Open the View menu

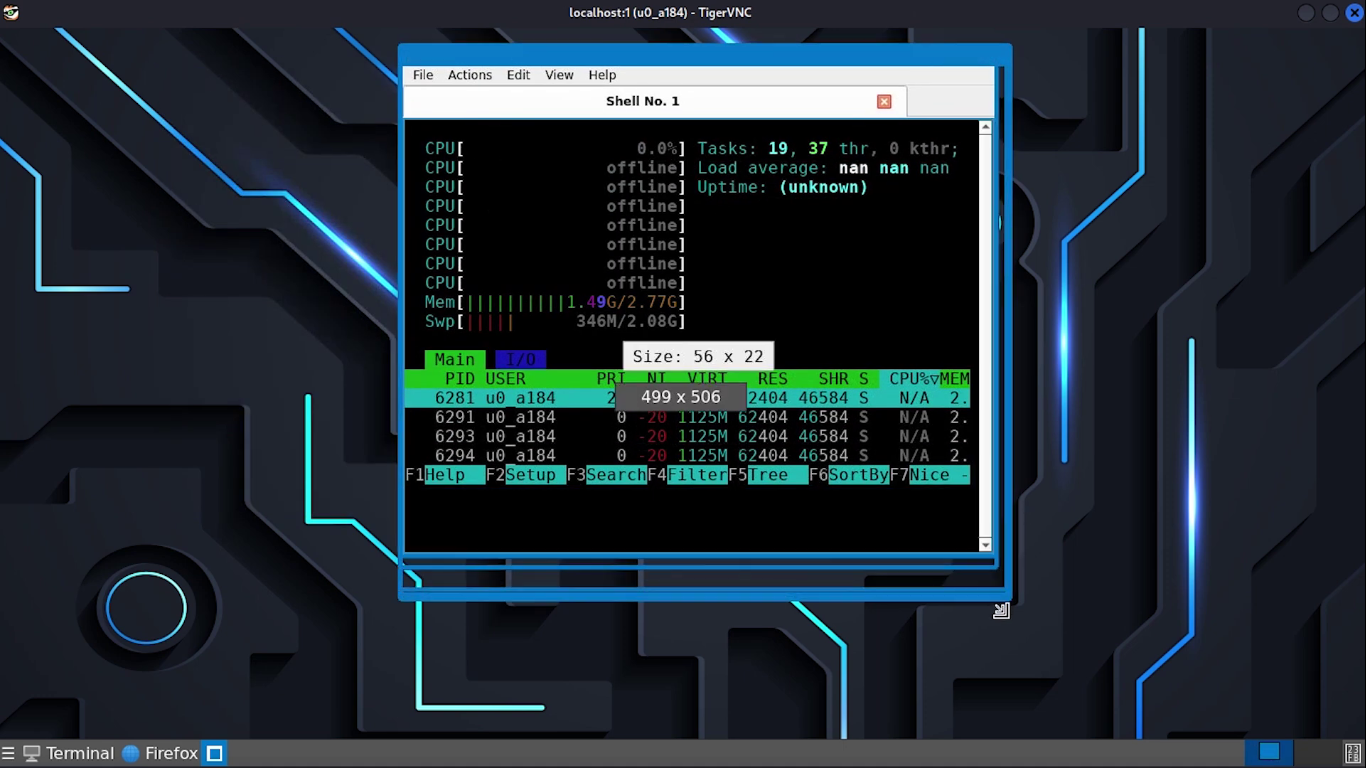pos(559,75)
